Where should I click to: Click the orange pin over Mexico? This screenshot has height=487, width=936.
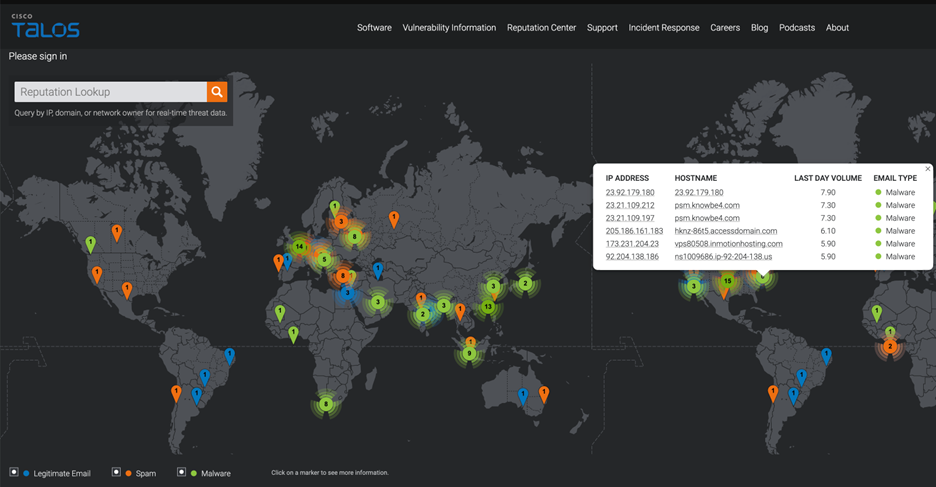point(127,290)
